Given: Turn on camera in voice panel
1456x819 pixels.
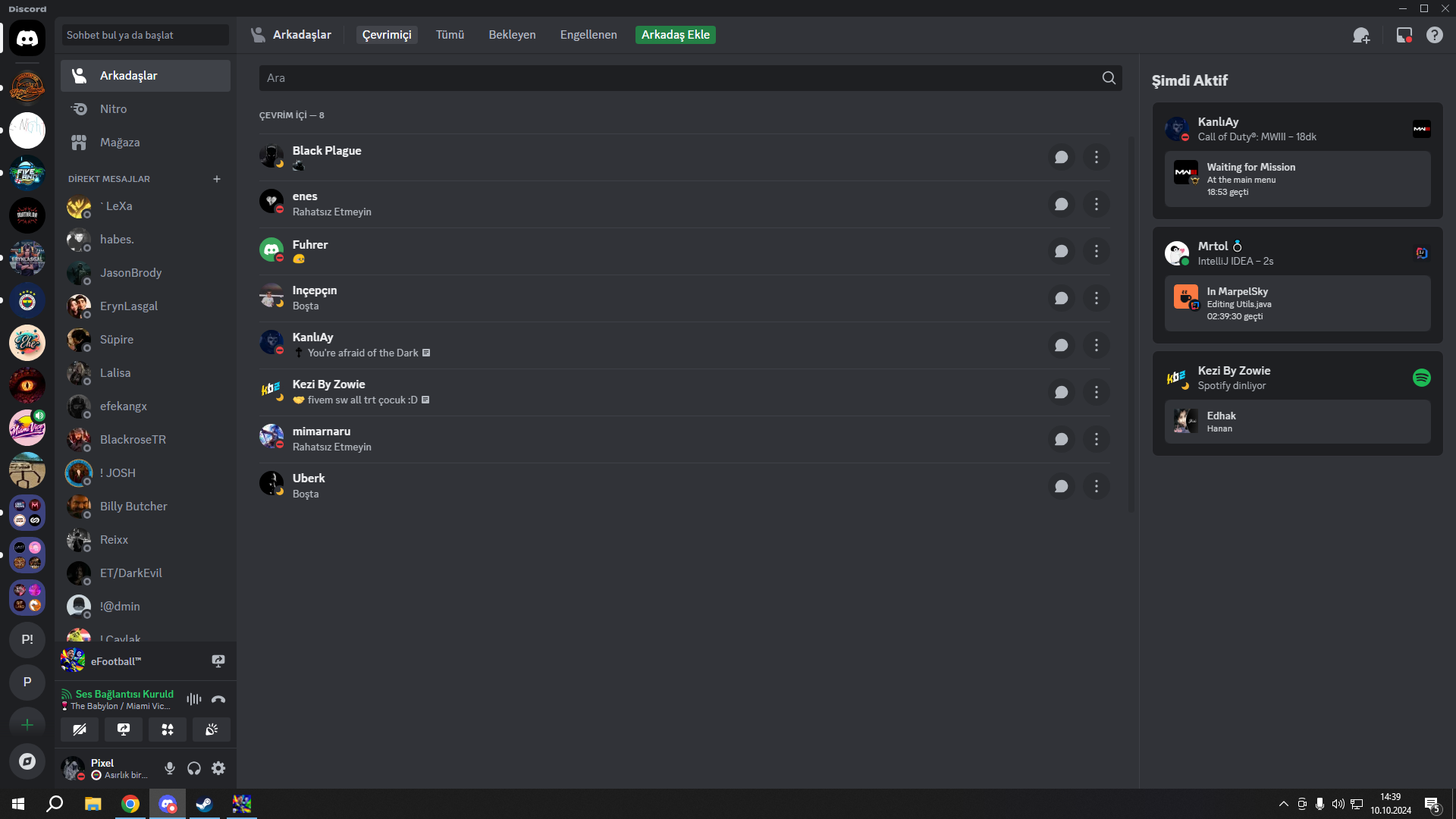Looking at the screenshot, I should [x=80, y=730].
